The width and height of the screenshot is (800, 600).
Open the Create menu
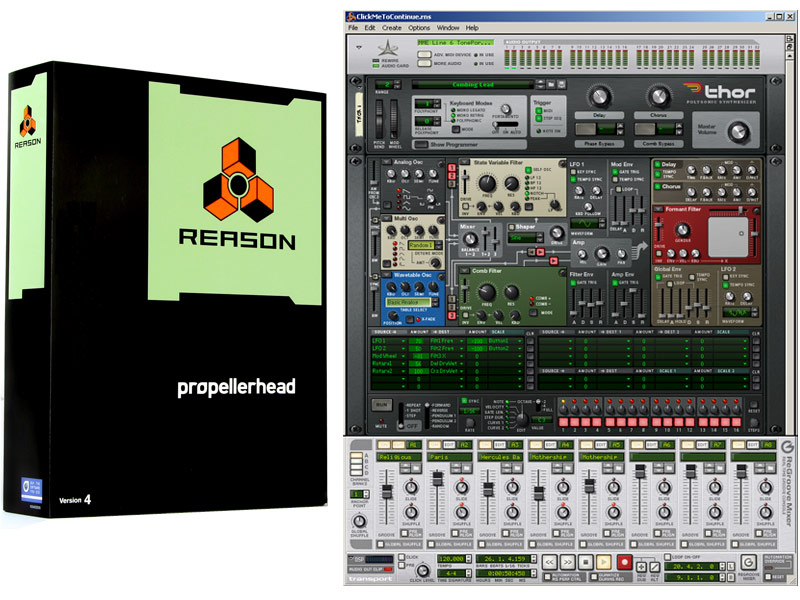(391, 27)
